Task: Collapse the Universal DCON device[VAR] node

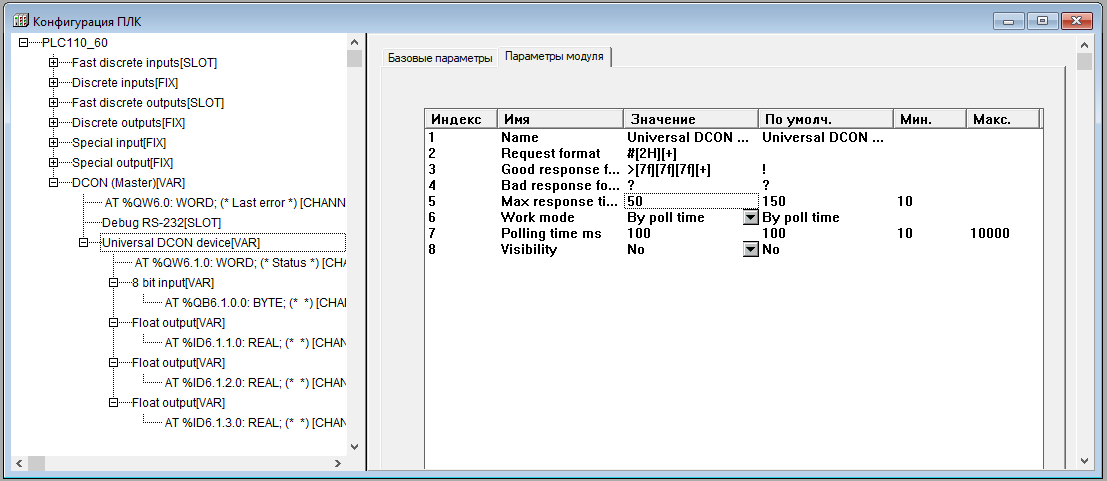Action: pos(84,243)
